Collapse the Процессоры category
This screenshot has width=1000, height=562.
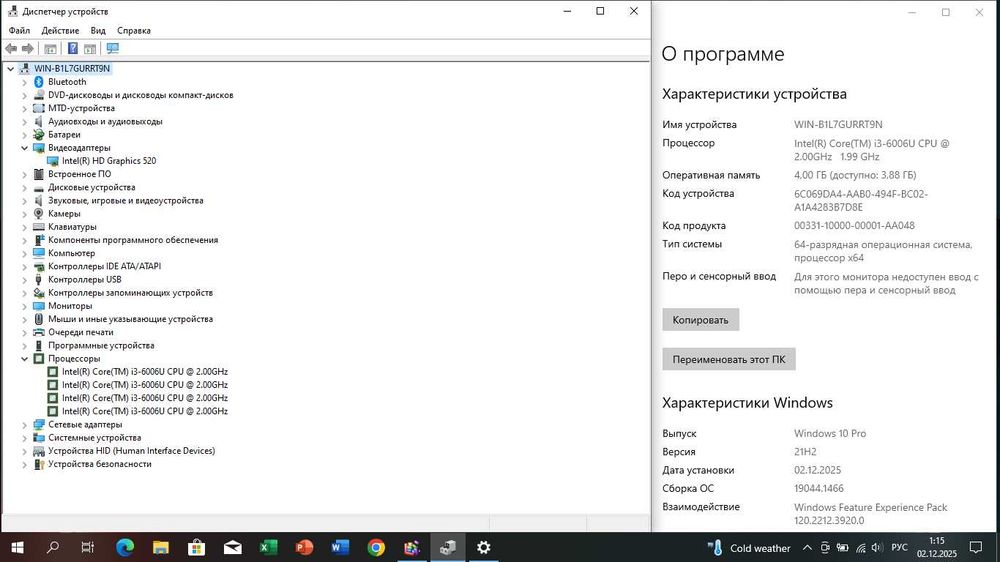24,359
